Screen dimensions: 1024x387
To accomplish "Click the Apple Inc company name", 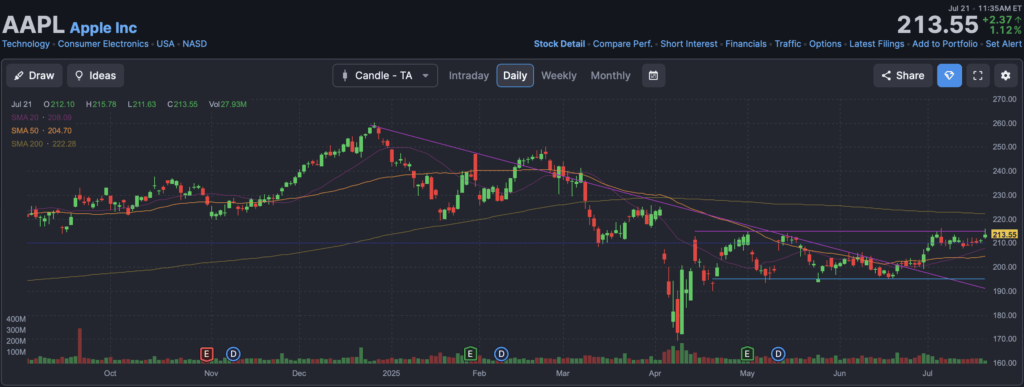I will [x=103, y=28].
